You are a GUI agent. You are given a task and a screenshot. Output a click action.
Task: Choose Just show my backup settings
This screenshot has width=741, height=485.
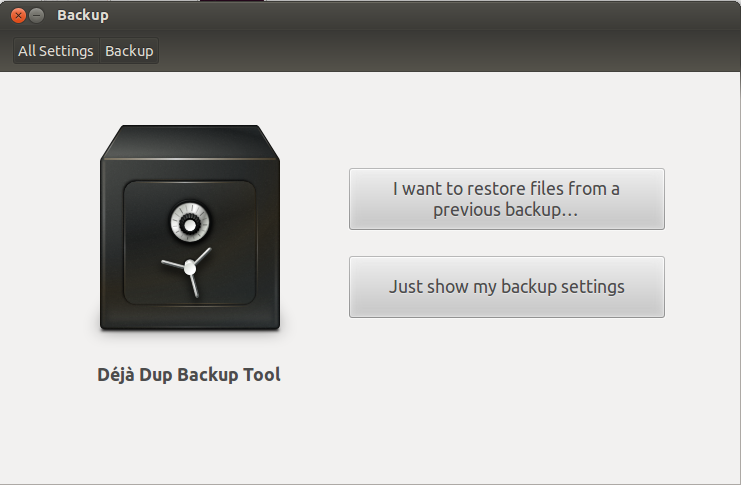[x=507, y=287]
